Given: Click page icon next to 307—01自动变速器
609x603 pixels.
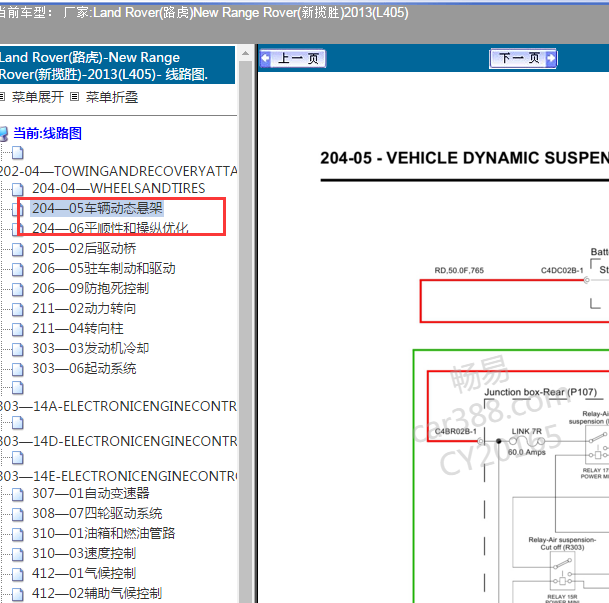Looking at the screenshot, I should [17, 494].
